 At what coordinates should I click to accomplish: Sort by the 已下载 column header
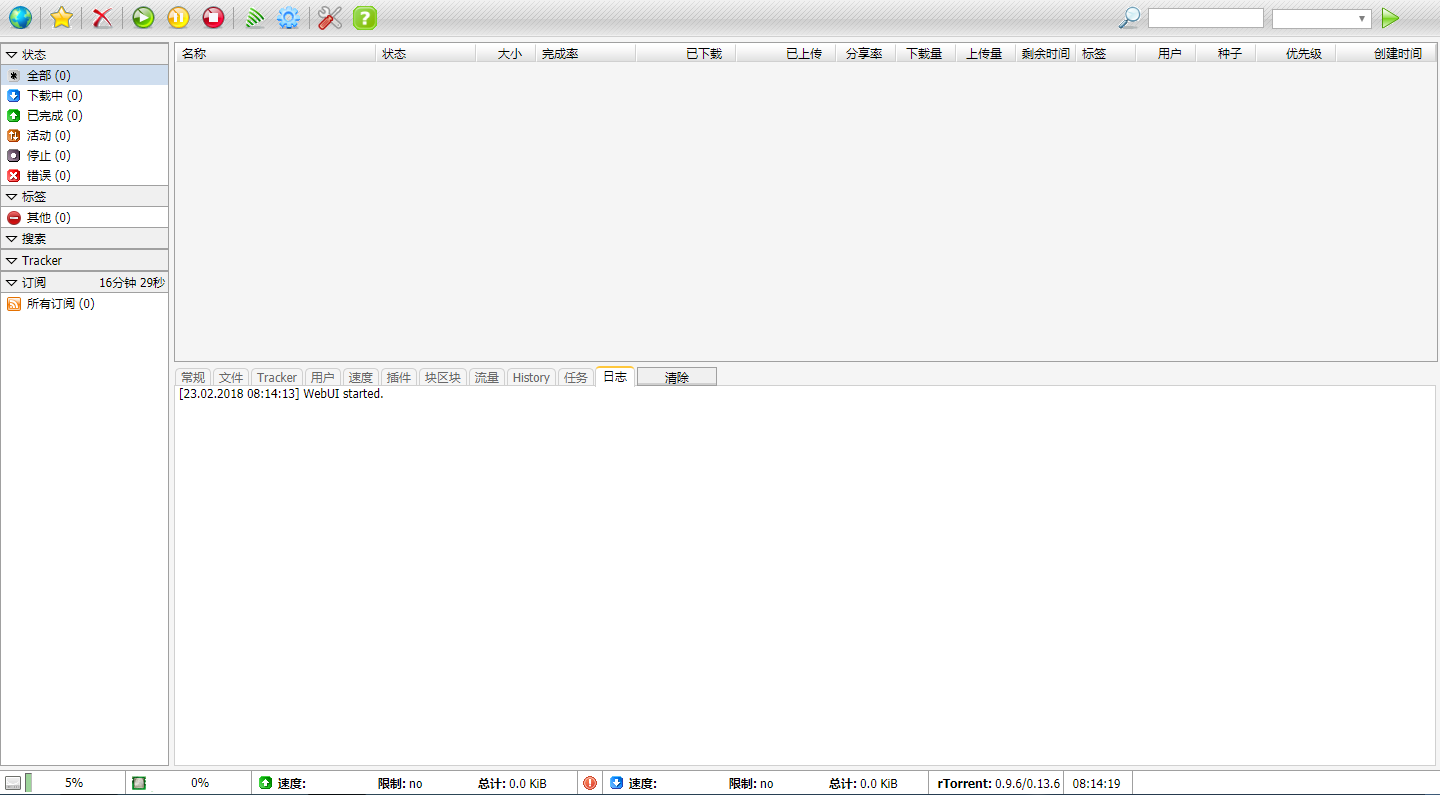[686, 54]
